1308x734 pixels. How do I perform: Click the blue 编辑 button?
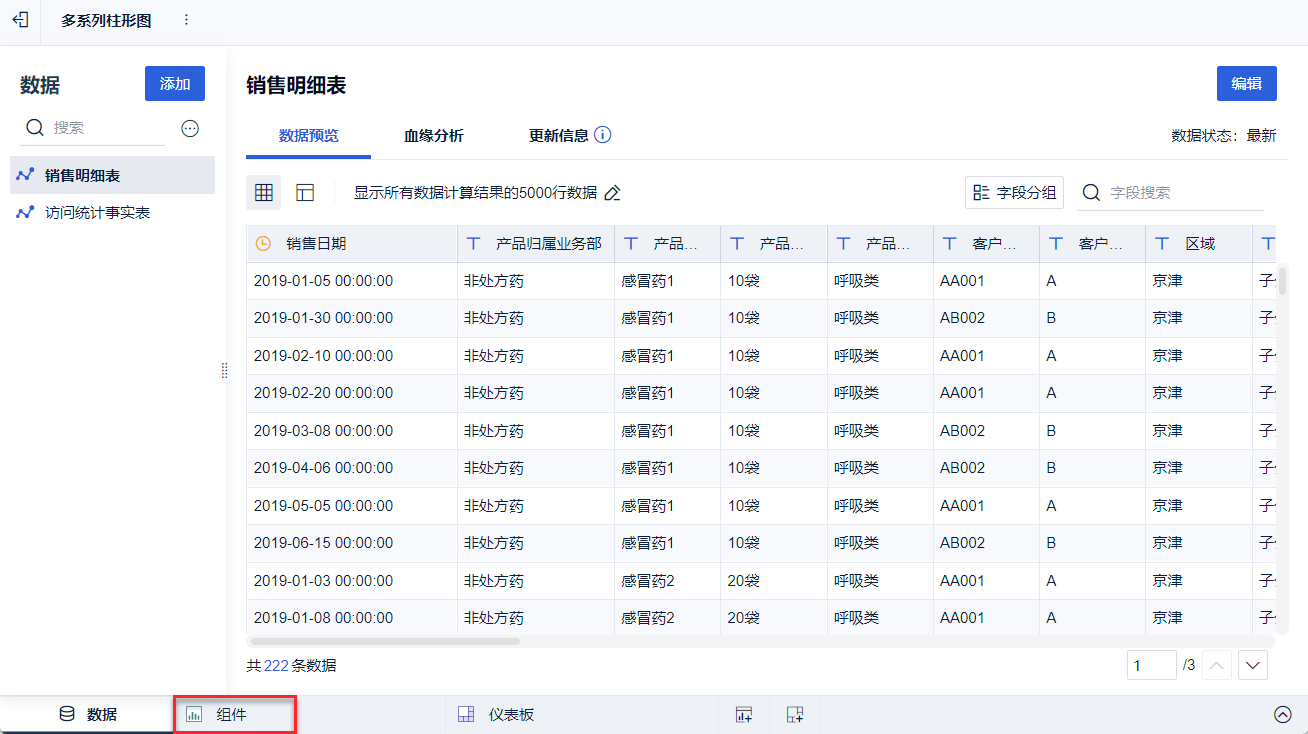(1246, 84)
